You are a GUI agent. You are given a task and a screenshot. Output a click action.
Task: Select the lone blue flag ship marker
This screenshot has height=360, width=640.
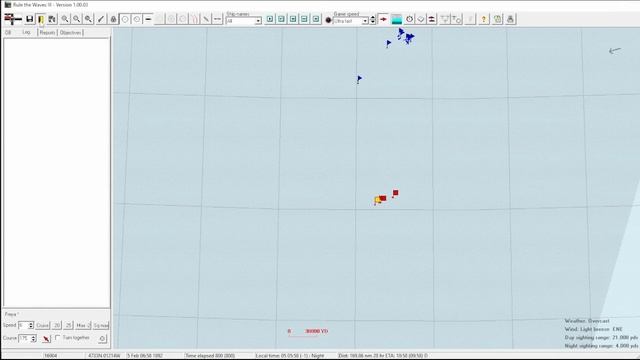coord(359,79)
